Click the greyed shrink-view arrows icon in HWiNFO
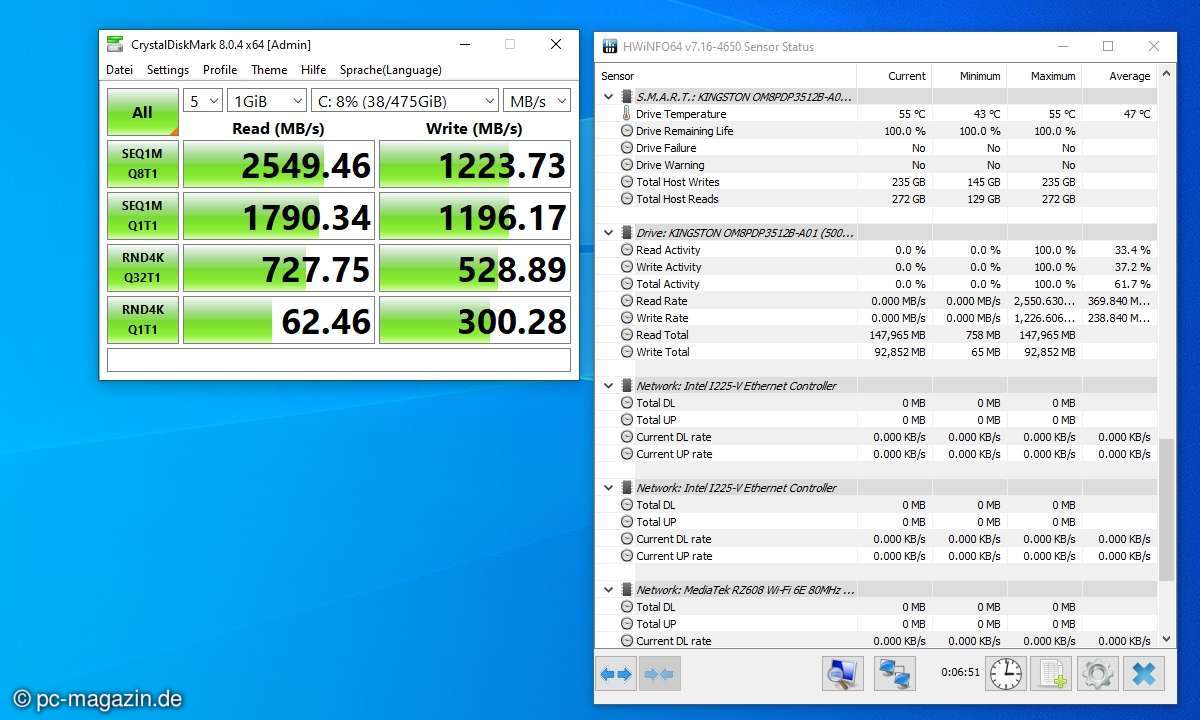This screenshot has width=1200, height=720. tap(660, 674)
